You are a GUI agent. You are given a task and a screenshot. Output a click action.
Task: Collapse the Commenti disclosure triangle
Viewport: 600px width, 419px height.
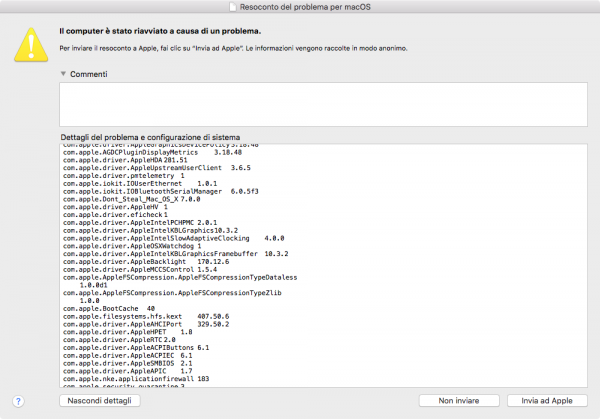point(62,74)
